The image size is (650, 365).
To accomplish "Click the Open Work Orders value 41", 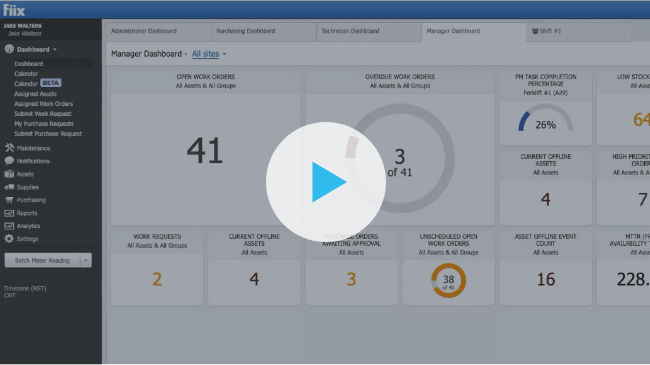I will click(x=205, y=151).
